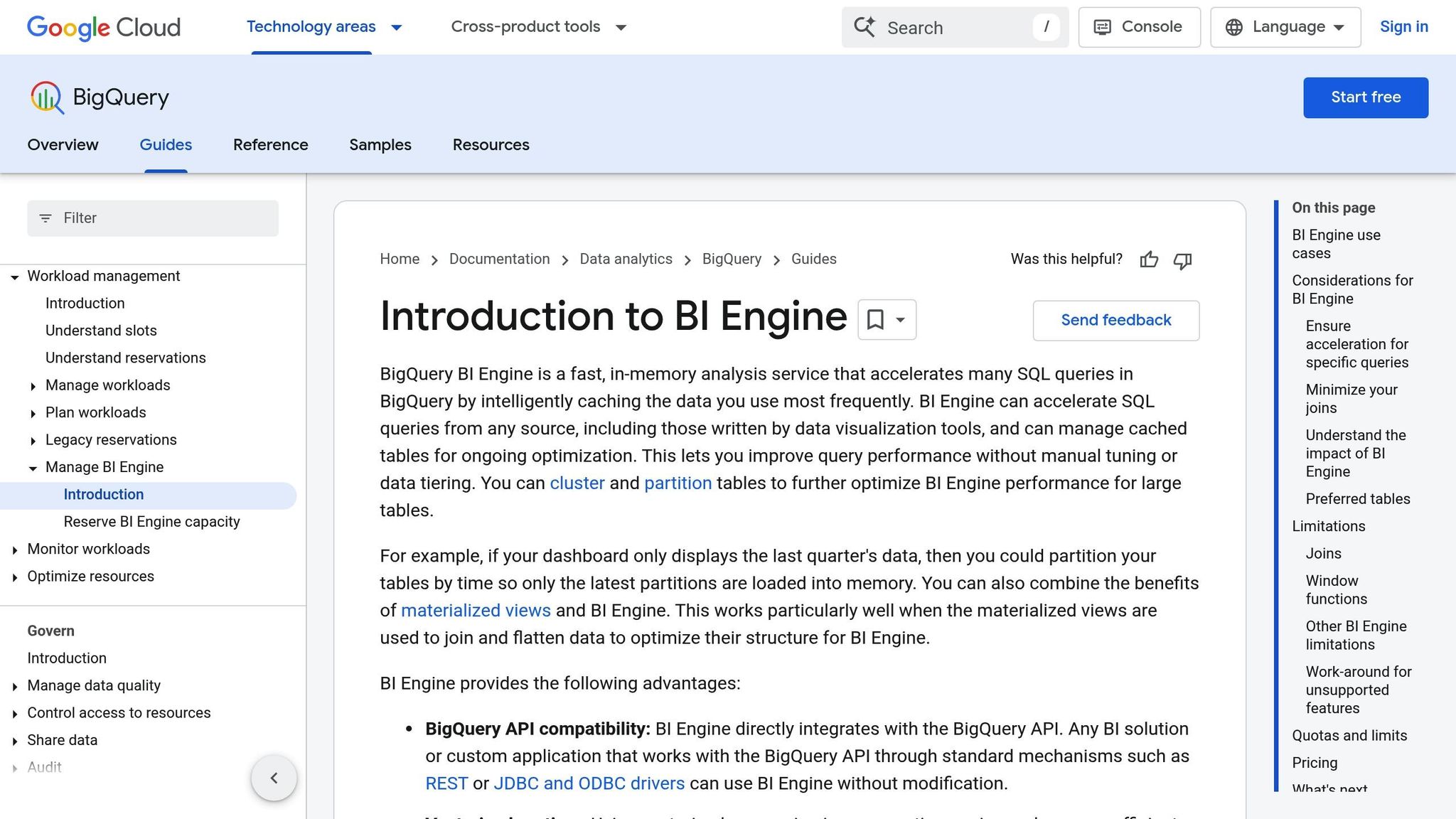Open the Samples tab
Viewport: 1456px width, 819px height.
click(x=380, y=145)
